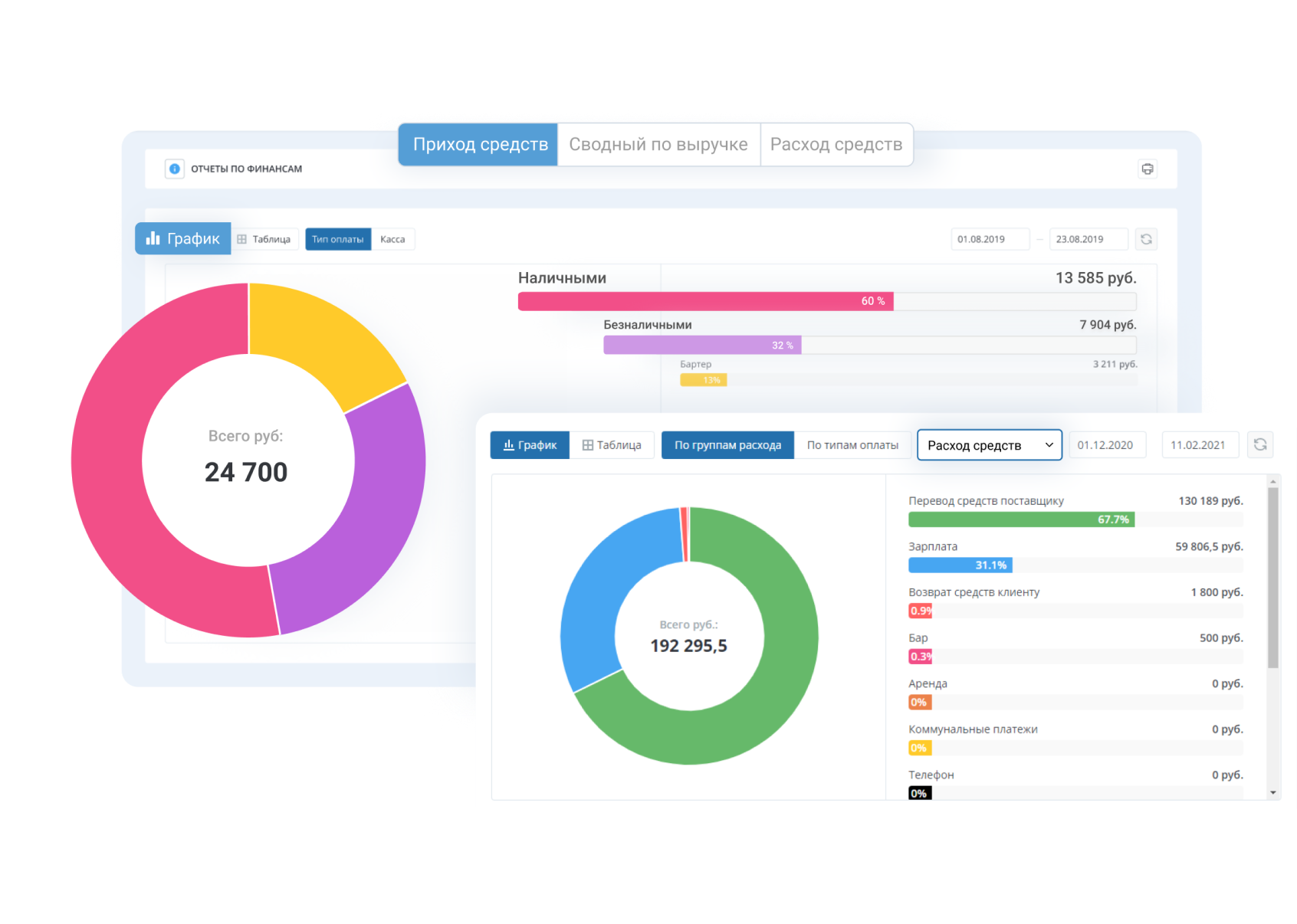Select График view in the expense panel

pos(530,445)
